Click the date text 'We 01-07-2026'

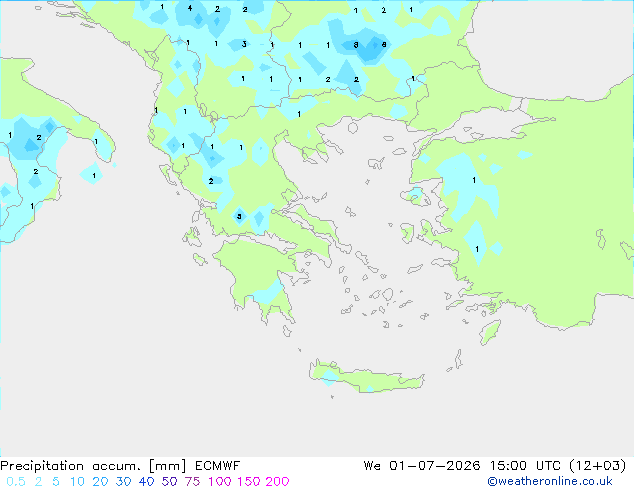pos(422,466)
